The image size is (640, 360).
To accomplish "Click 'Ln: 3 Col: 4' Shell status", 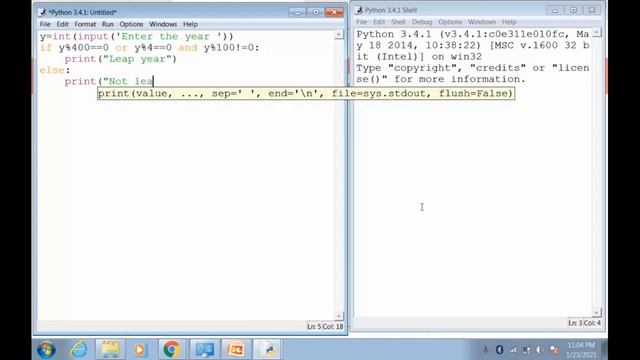I will (x=584, y=323).
